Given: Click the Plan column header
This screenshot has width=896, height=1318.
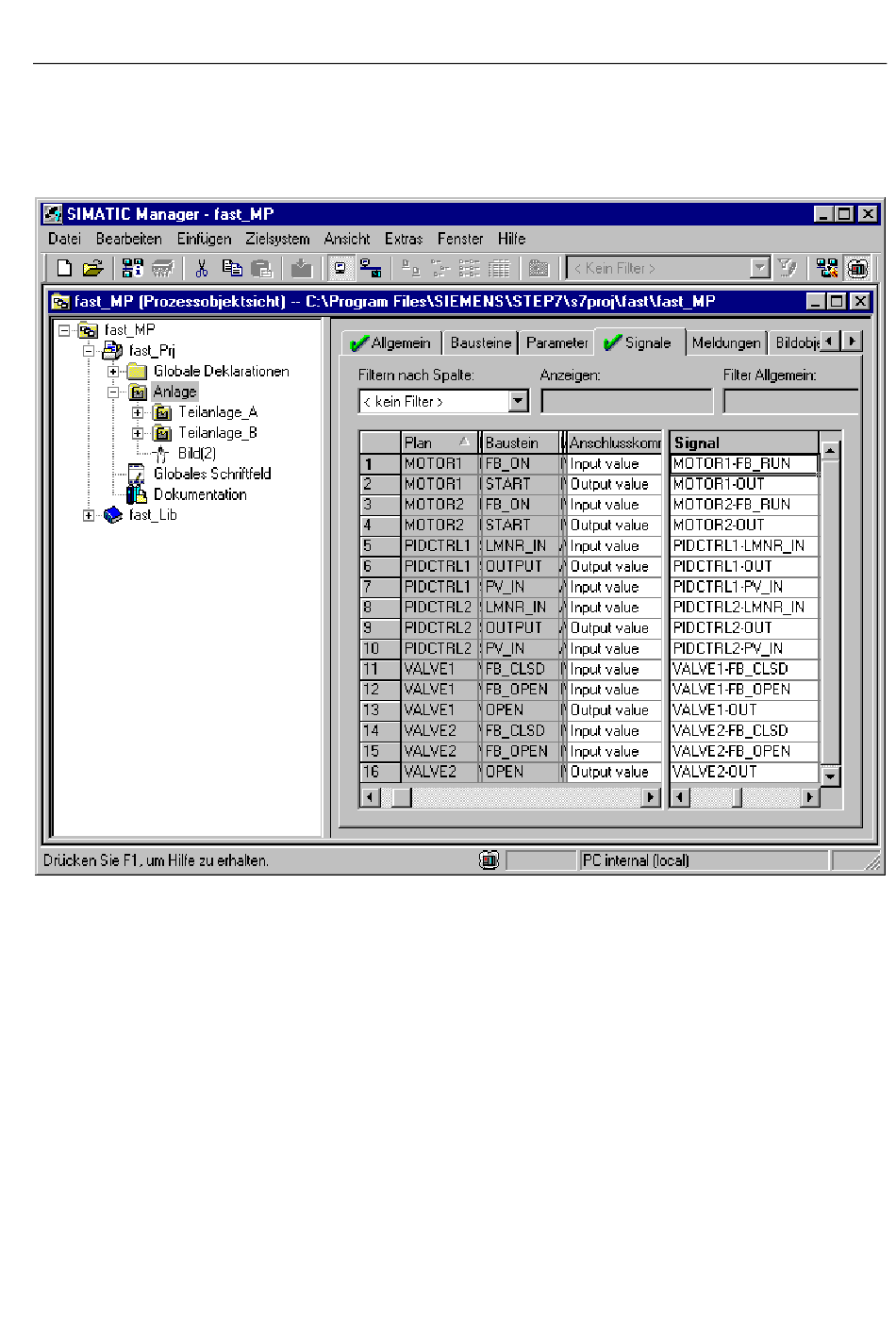Looking at the screenshot, I should 439,442.
